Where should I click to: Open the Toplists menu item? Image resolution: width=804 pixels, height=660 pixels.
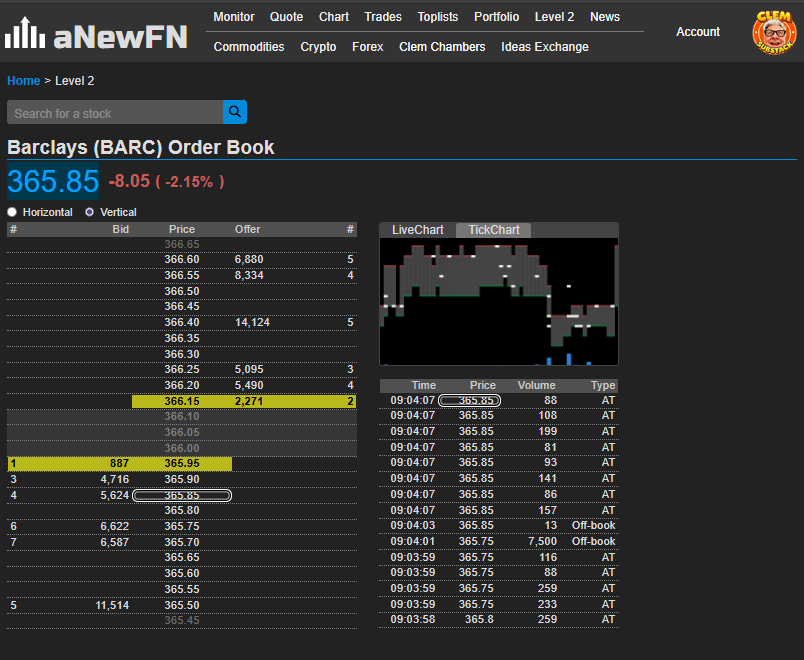pyautogui.click(x=438, y=17)
